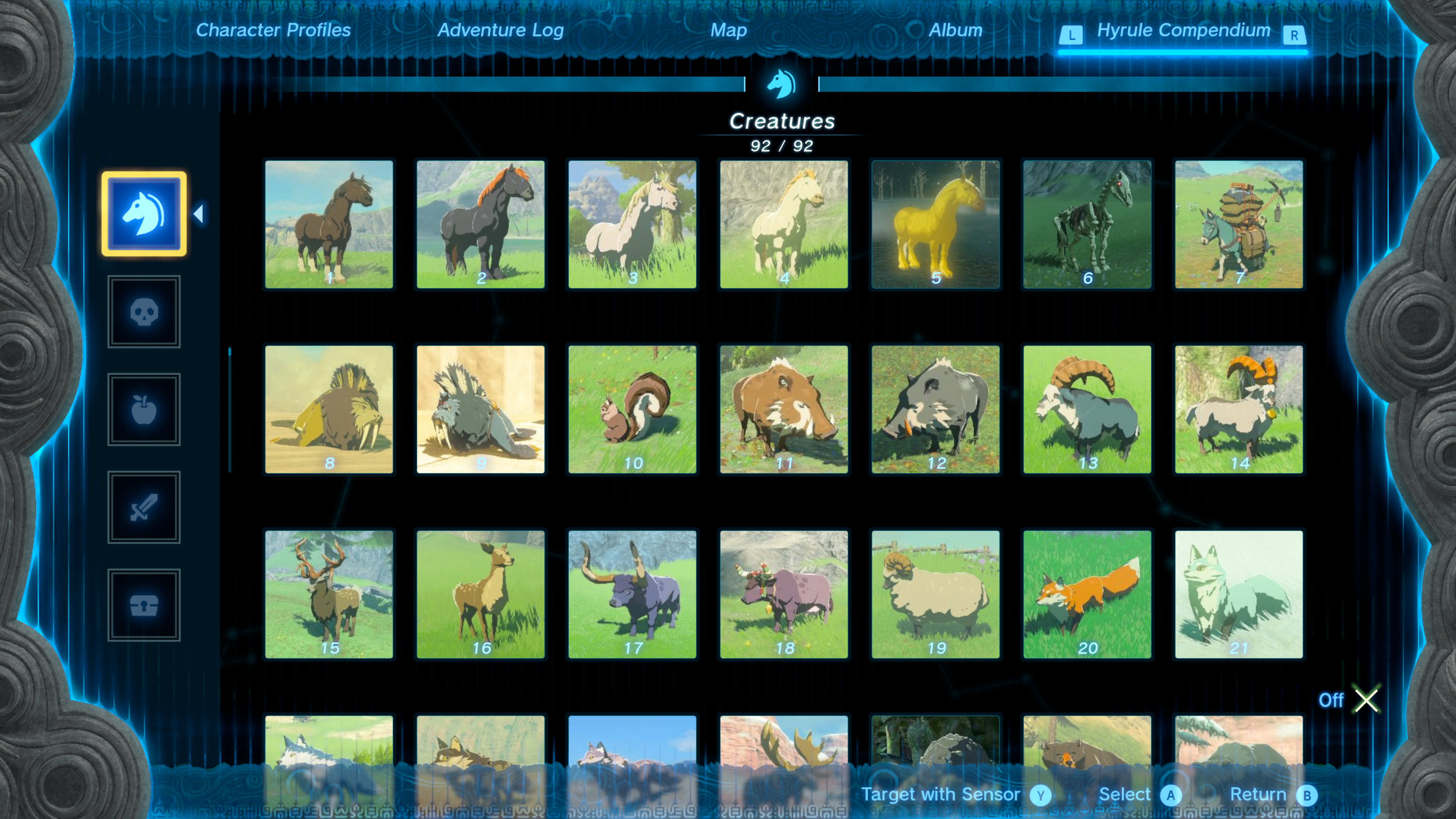The width and height of the screenshot is (1456, 819).
Task: Select the skeletal horse entry 6
Action: tap(1087, 224)
